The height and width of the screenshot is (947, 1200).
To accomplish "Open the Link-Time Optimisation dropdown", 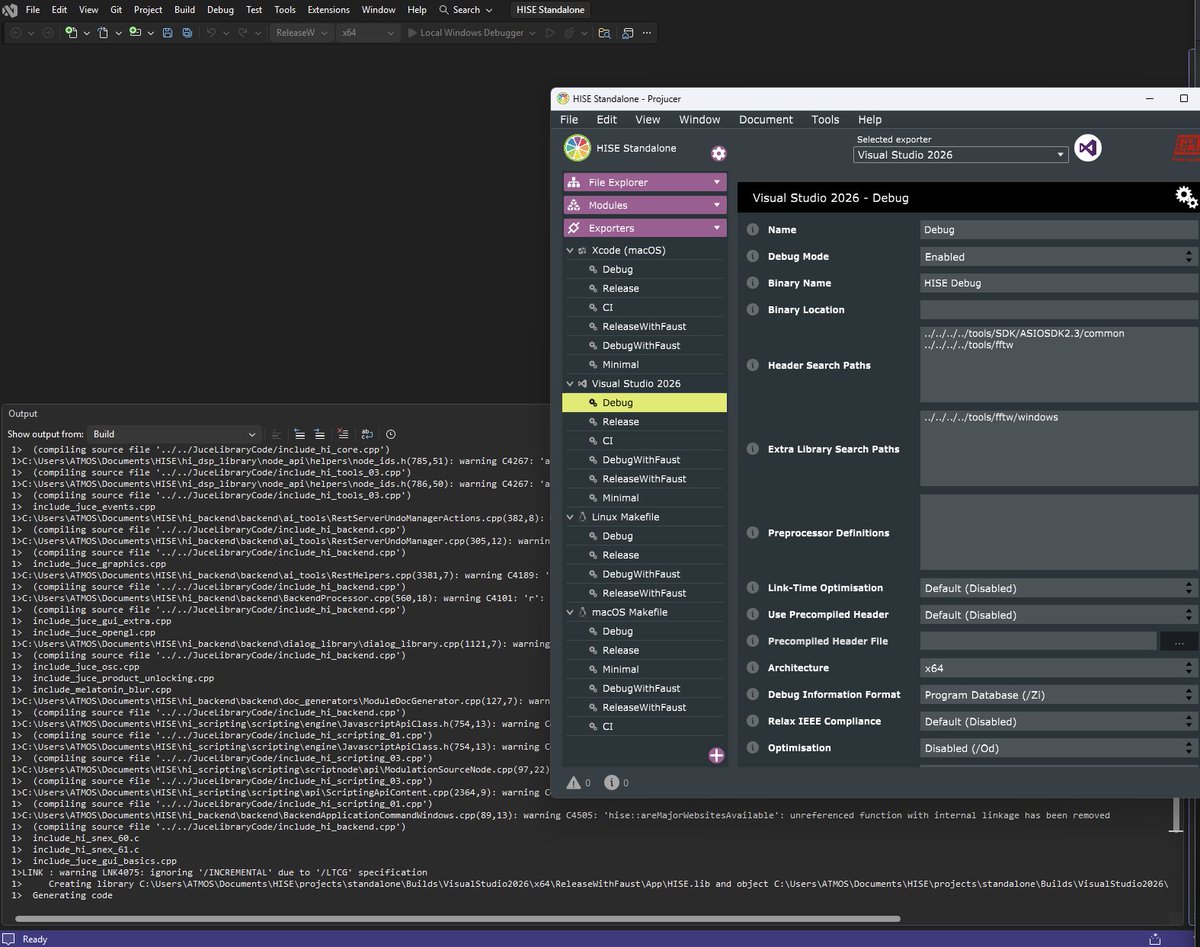I will pyautogui.click(x=1059, y=588).
